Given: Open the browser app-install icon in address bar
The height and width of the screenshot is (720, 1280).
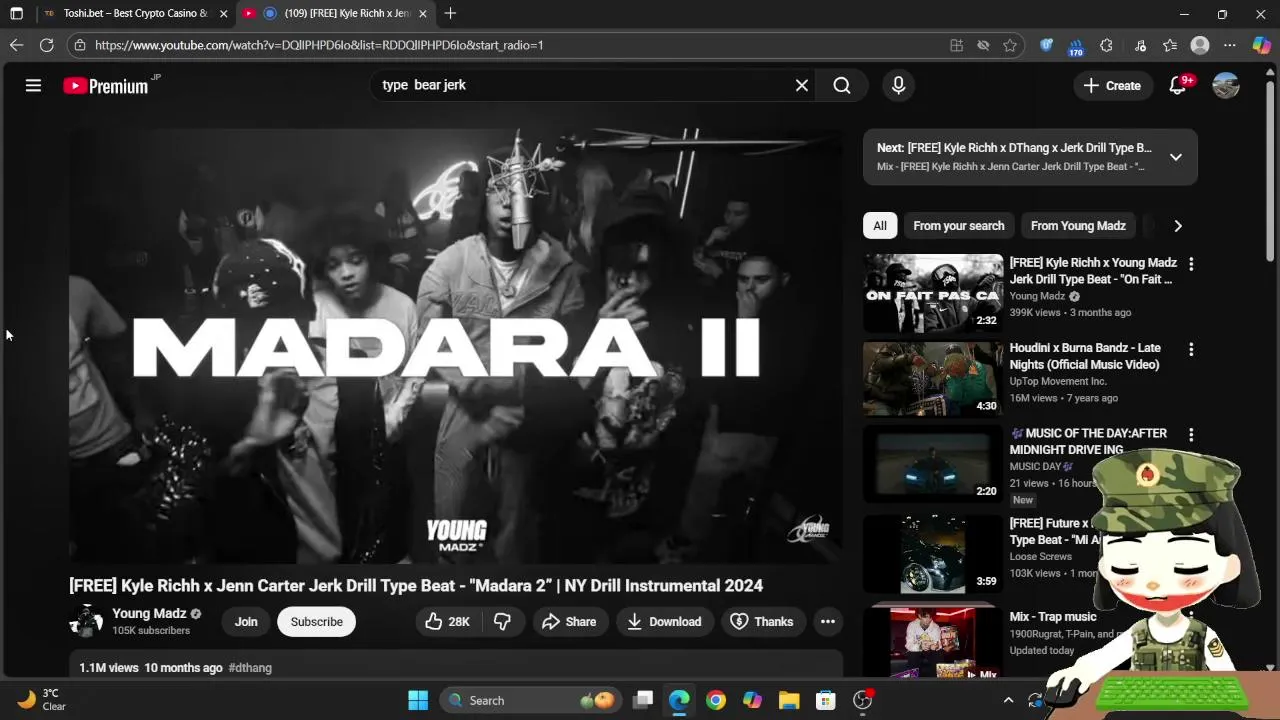Looking at the screenshot, I should pos(957,45).
